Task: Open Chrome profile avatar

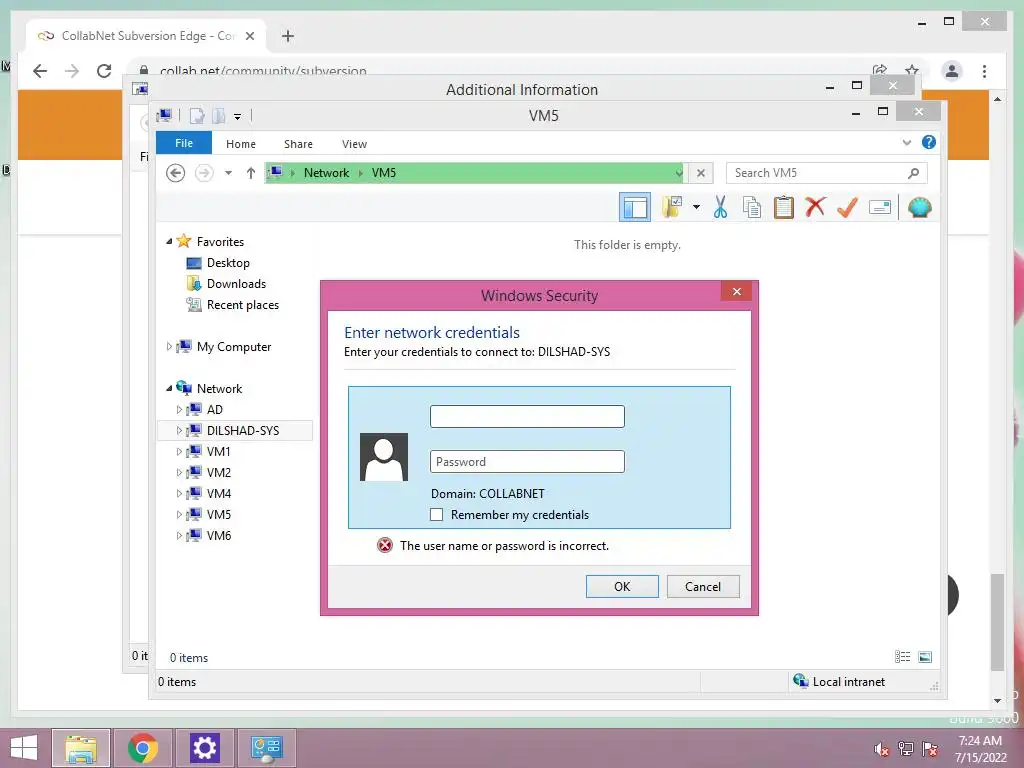Action: [x=952, y=71]
